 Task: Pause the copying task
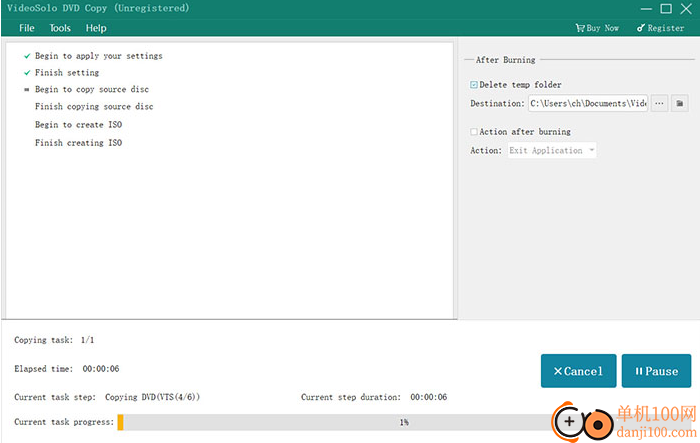click(656, 371)
